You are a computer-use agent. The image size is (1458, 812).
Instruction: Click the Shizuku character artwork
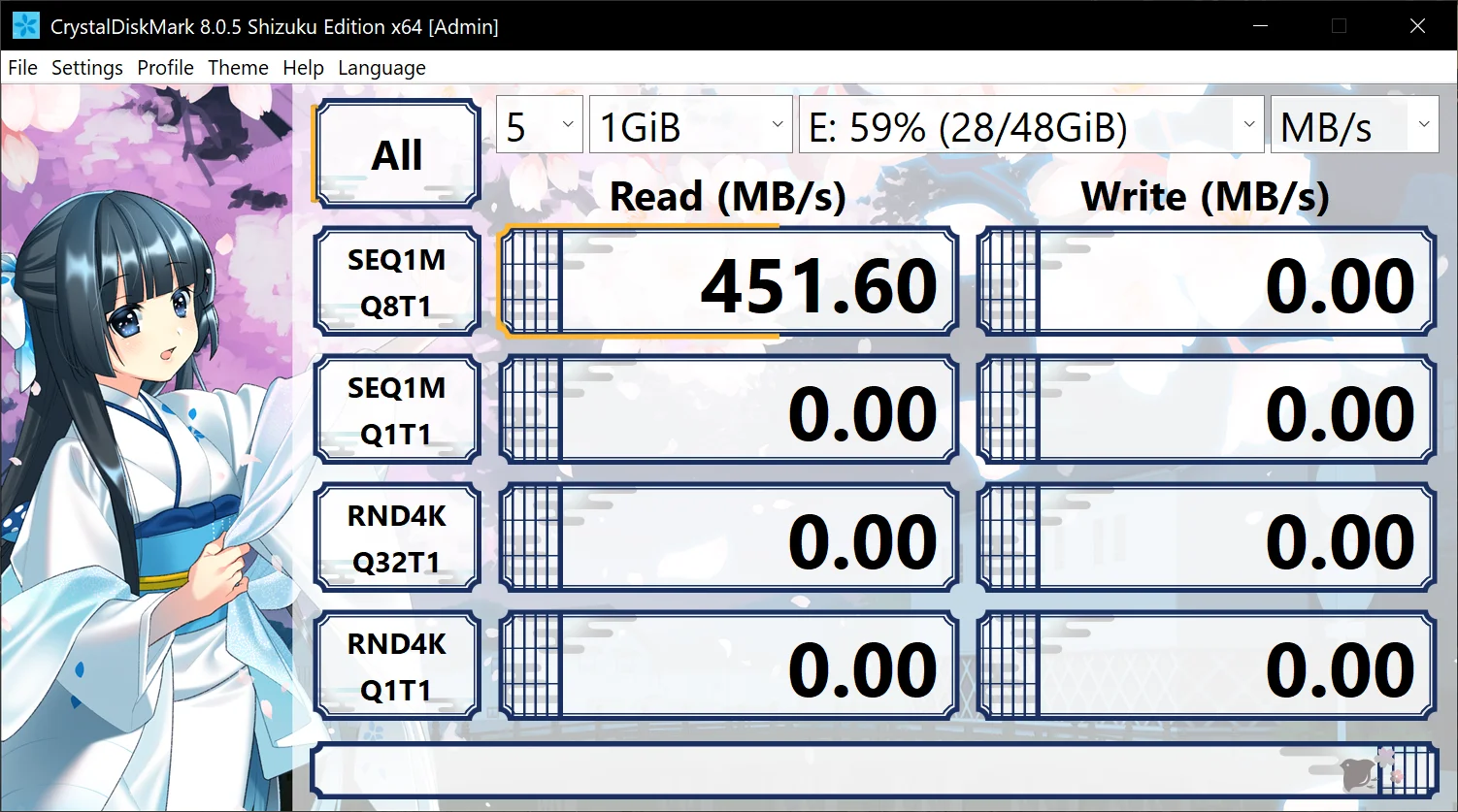click(146, 447)
